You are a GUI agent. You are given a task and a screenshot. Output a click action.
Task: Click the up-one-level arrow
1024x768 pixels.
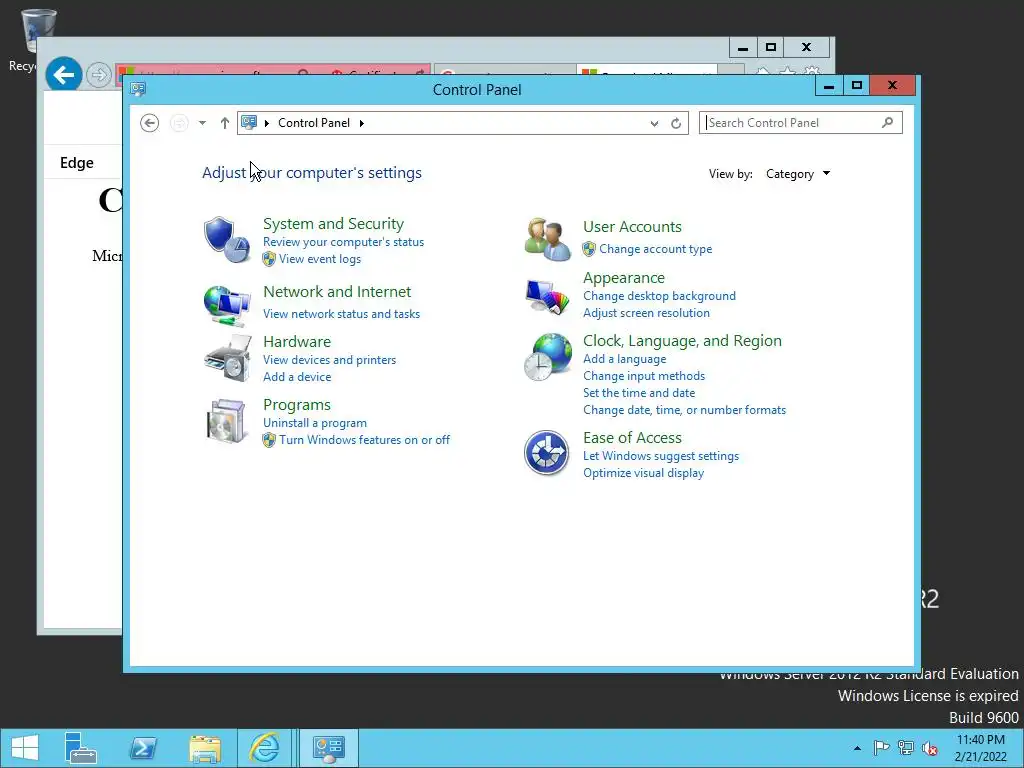[225, 123]
